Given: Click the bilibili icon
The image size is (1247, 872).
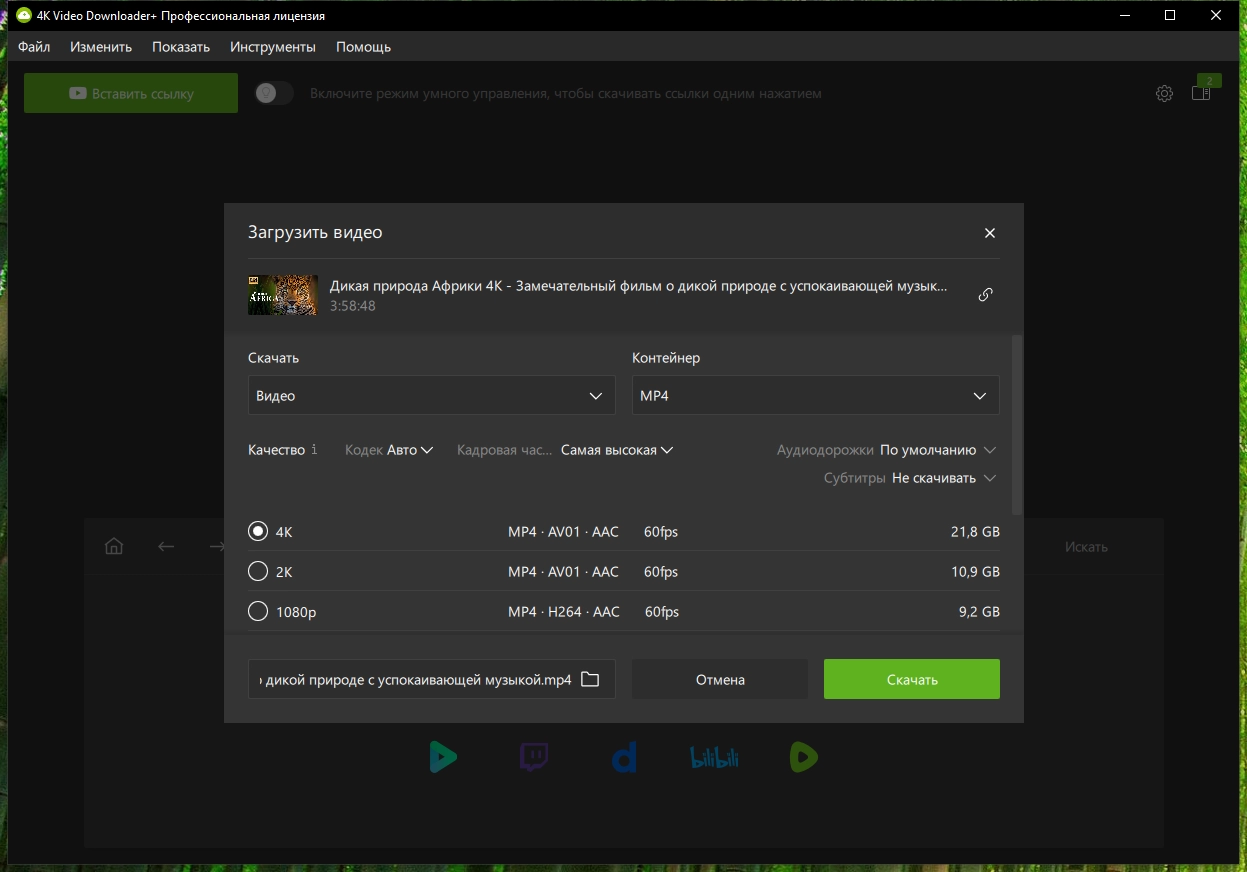Looking at the screenshot, I should pyautogui.click(x=714, y=758).
